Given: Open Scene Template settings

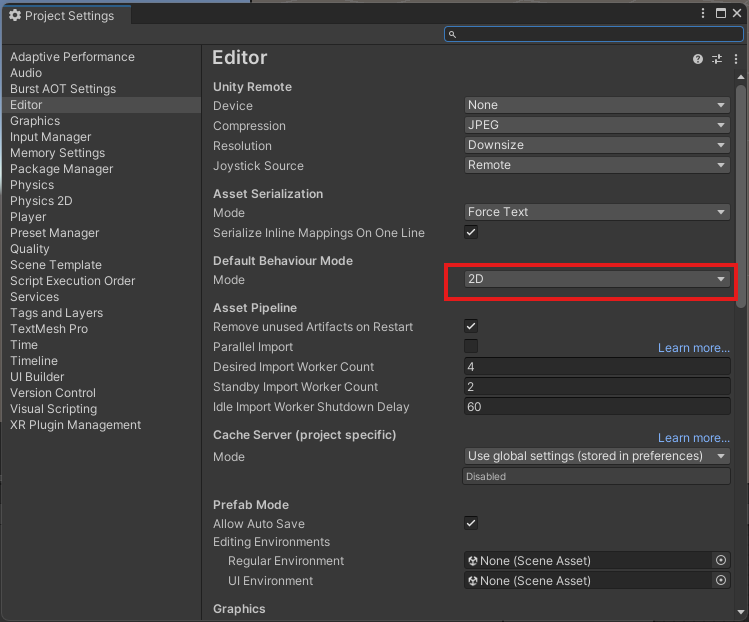Looking at the screenshot, I should [x=55, y=265].
